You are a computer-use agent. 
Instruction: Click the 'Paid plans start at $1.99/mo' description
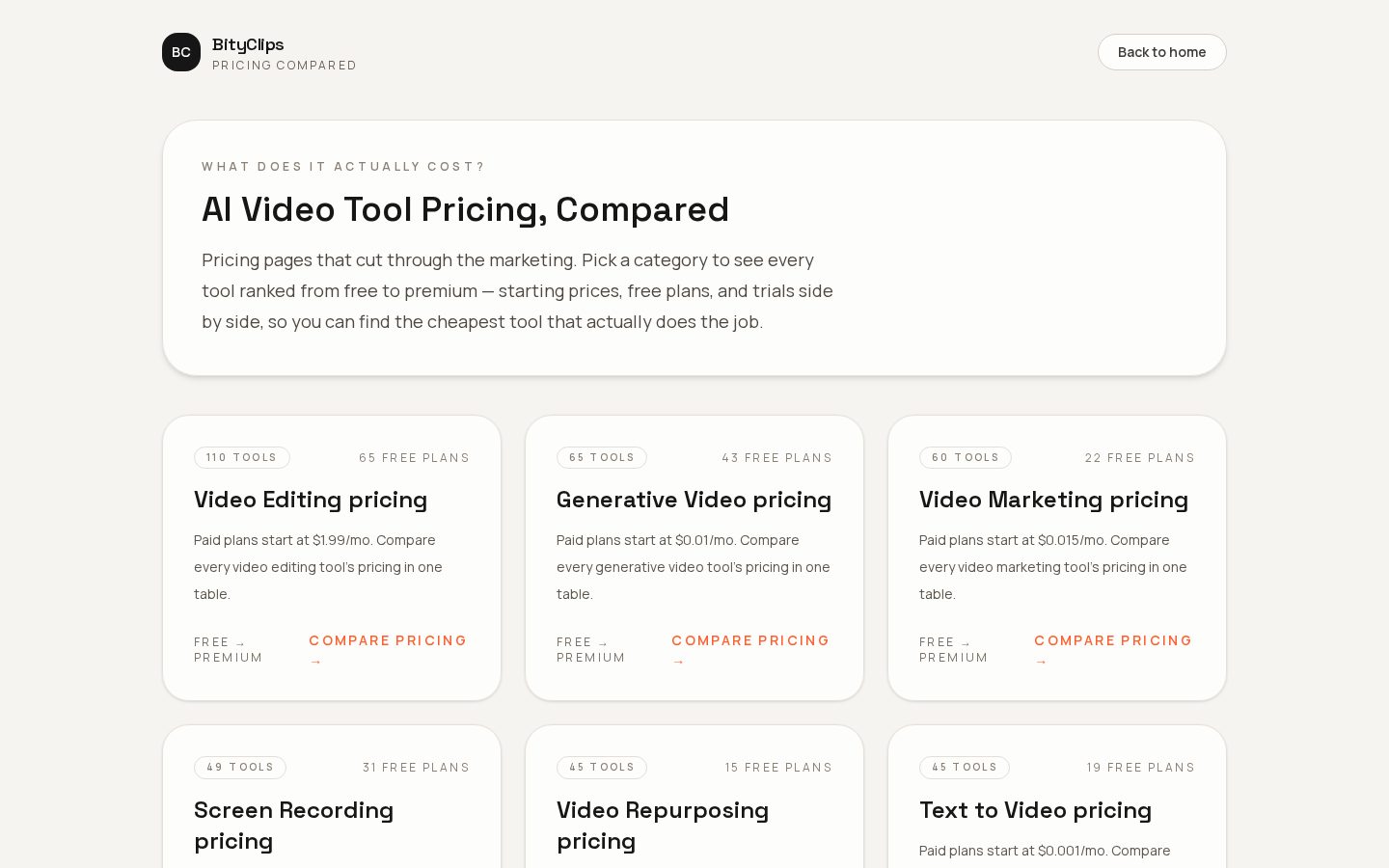pyautogui.click(x=318, y=567)
